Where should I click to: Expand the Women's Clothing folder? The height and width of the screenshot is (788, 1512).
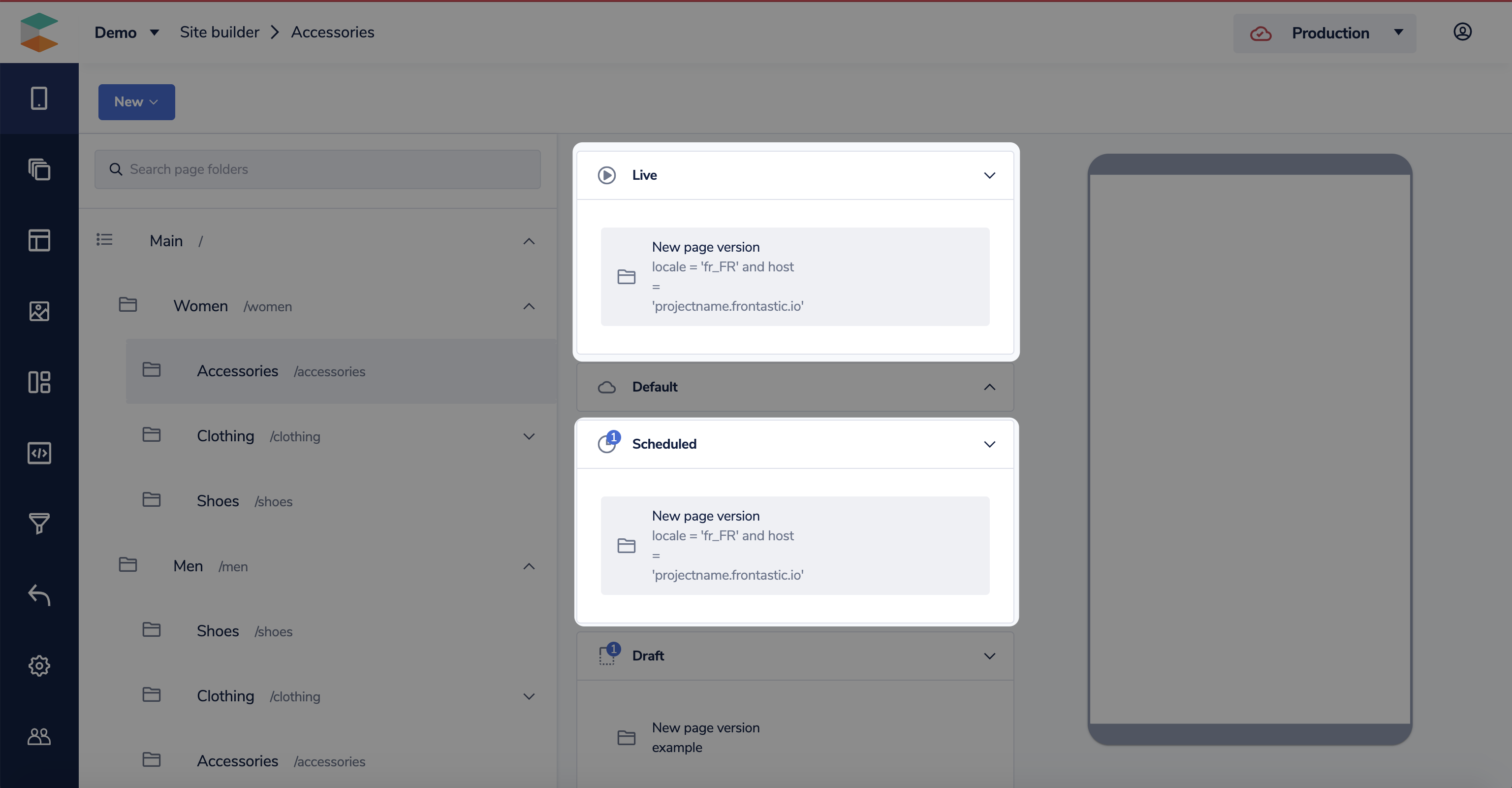[x=528, y=436]
